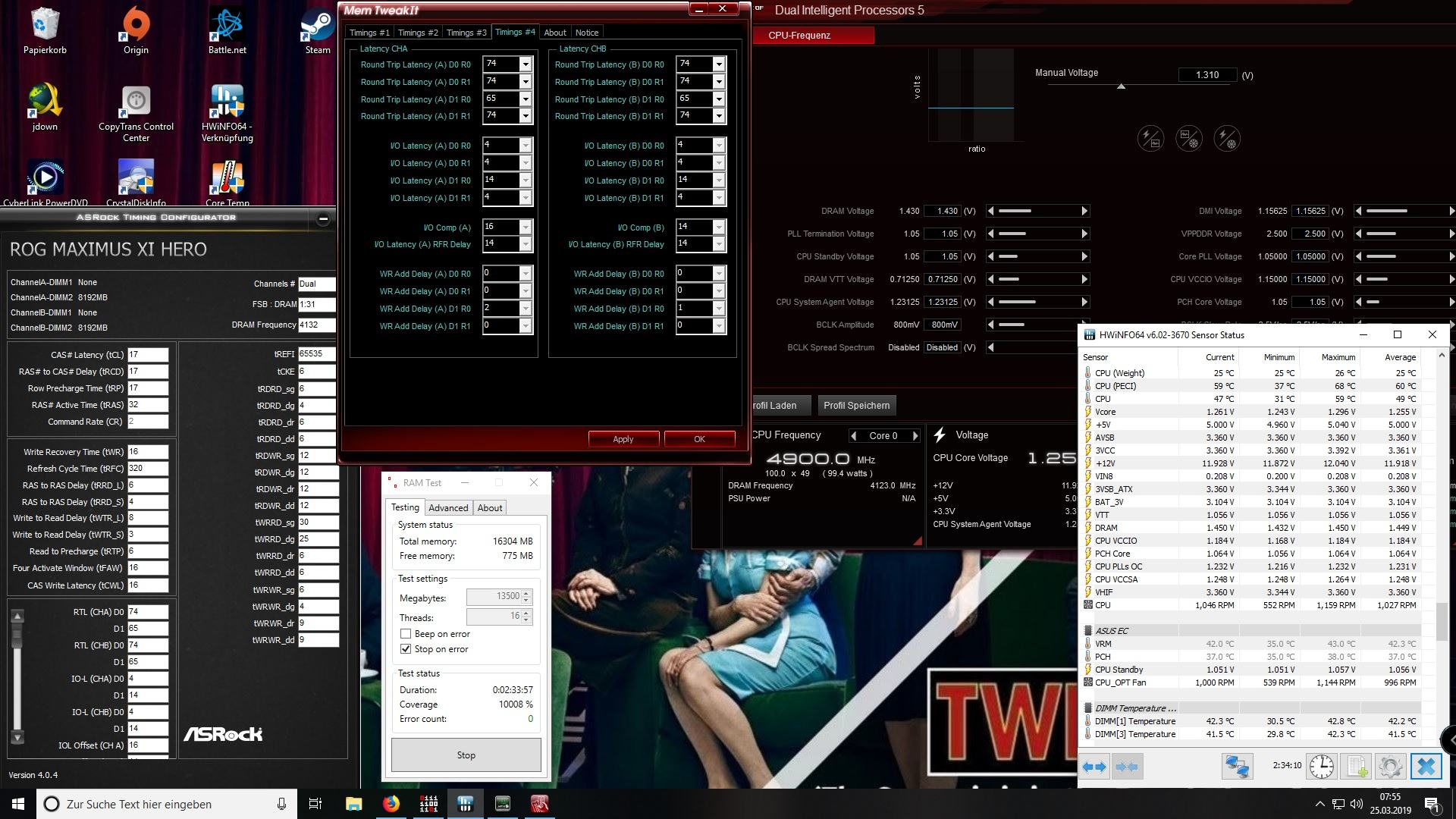Open HWiNFO64 Verknüpfung desktop shortcut
This screenshot has width=1456, height=819.
click(227, 113)
